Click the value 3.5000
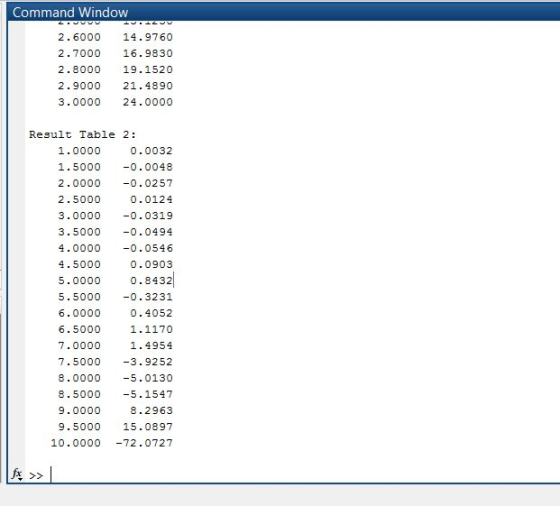Screen dimensions: 560x506 pos(79,232)
